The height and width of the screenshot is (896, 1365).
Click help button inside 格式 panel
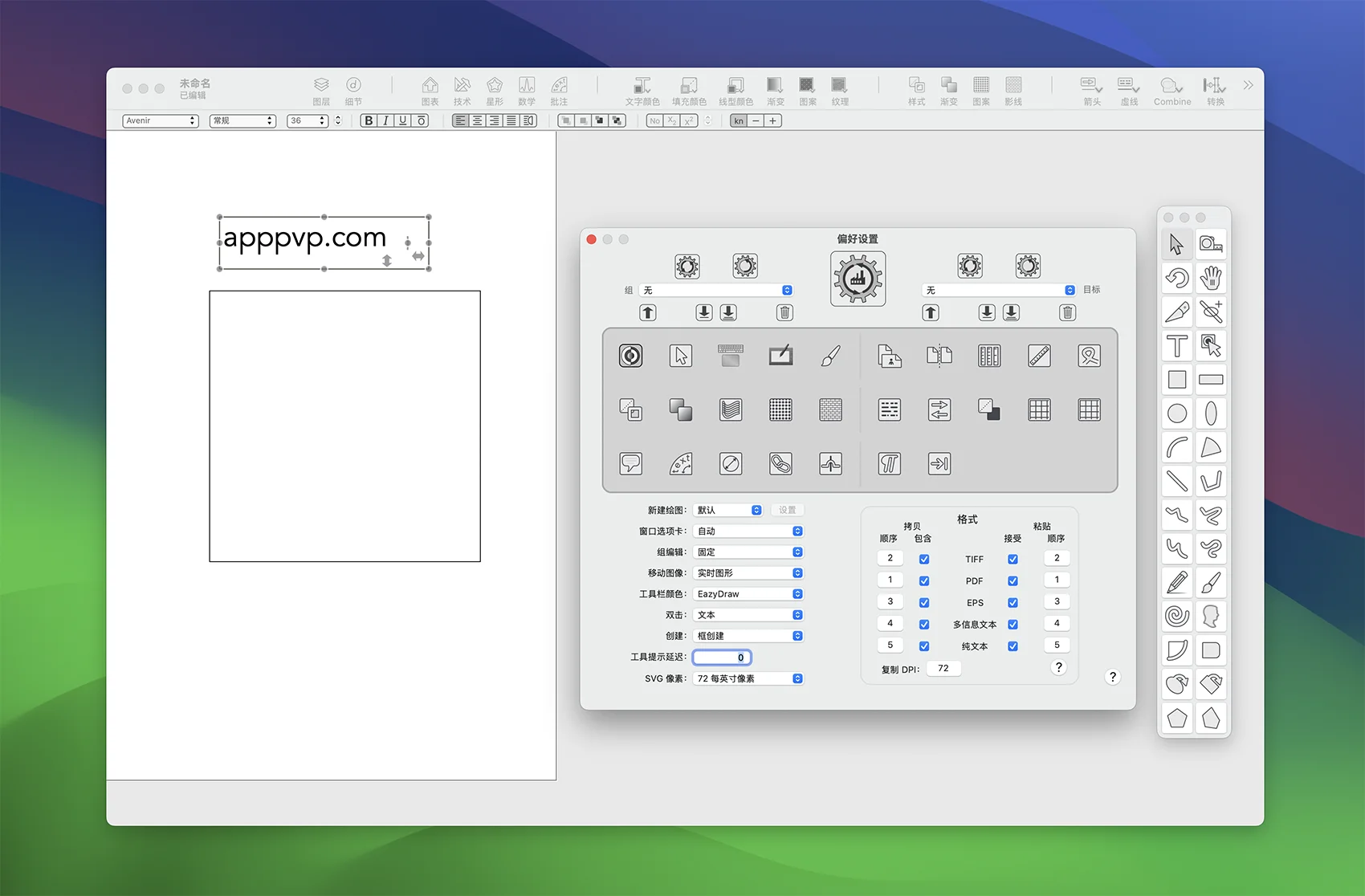(1059, 667)
